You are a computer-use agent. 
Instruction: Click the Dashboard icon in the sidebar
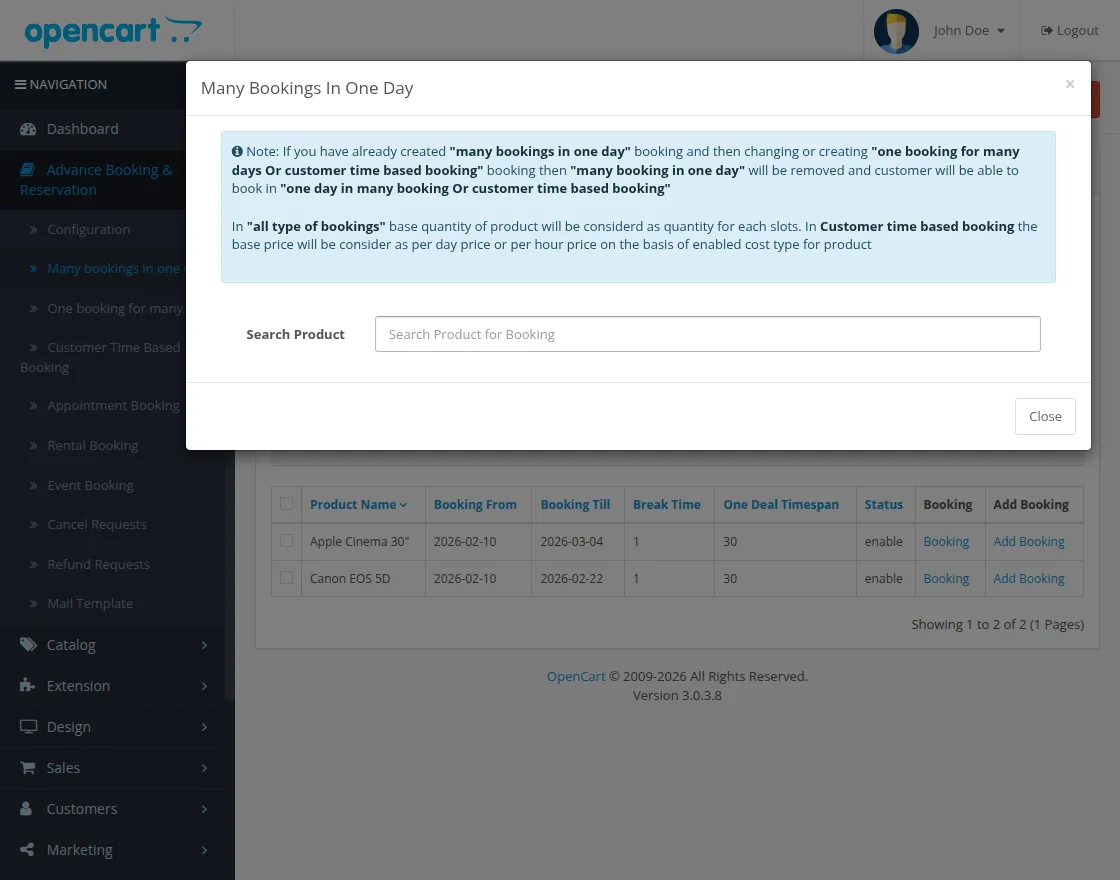[x=28, y=128]
